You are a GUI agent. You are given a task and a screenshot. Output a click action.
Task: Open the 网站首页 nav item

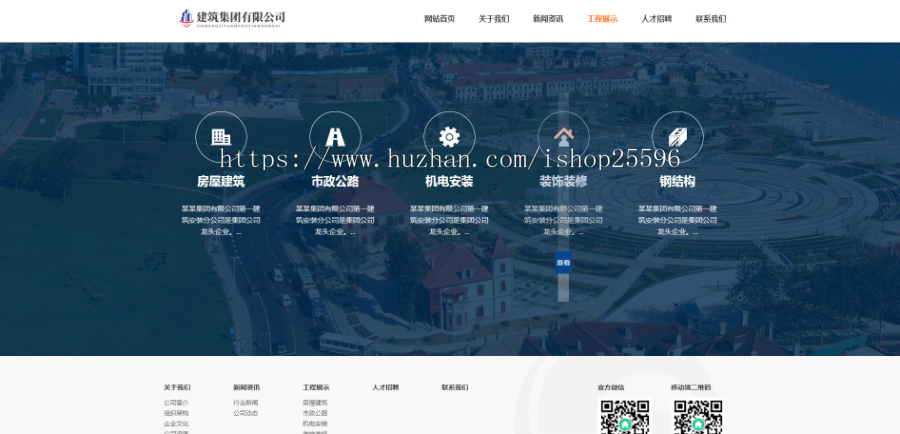click(440, 19)
